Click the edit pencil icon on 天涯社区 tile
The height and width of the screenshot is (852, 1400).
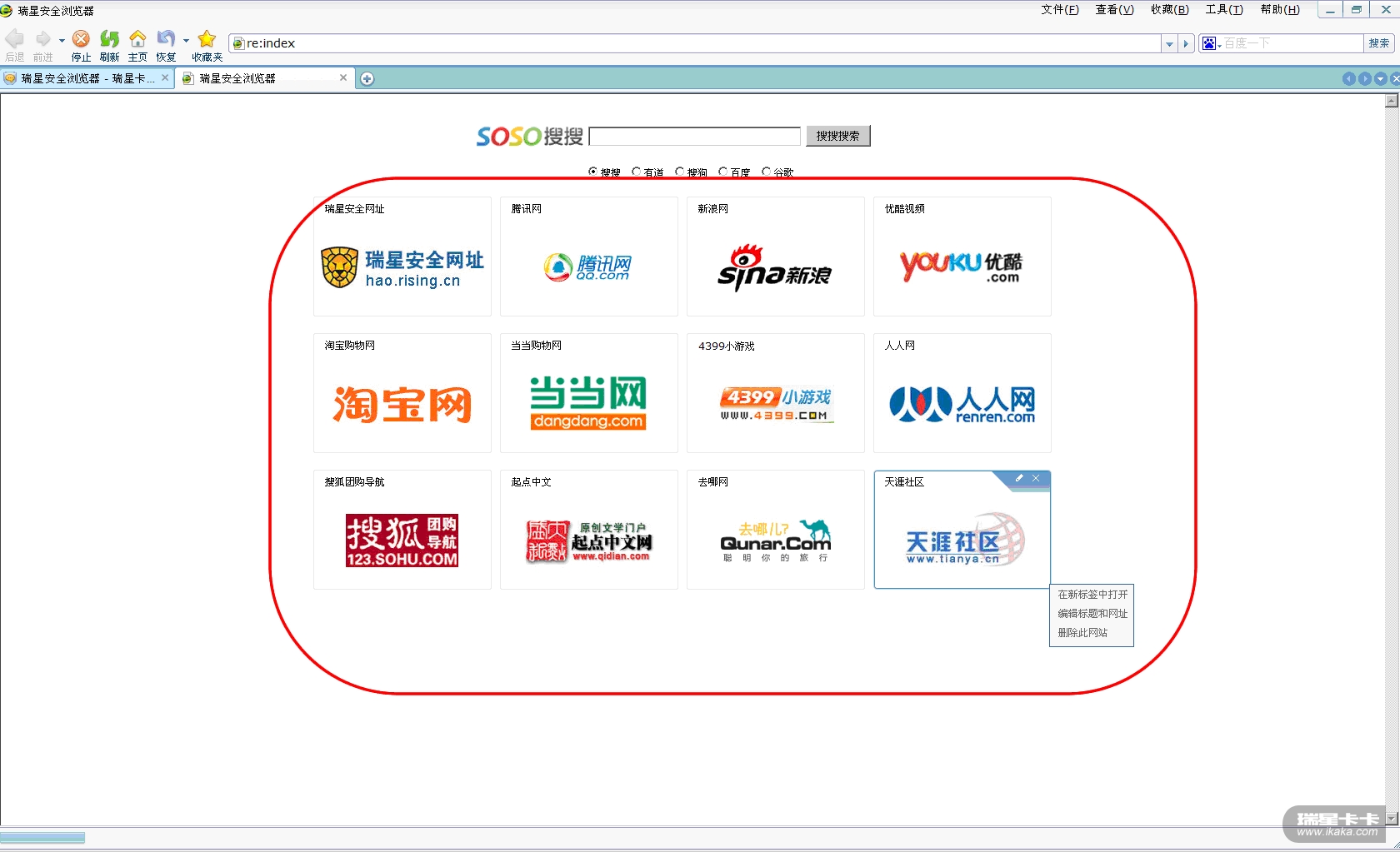coord(1019,478)
